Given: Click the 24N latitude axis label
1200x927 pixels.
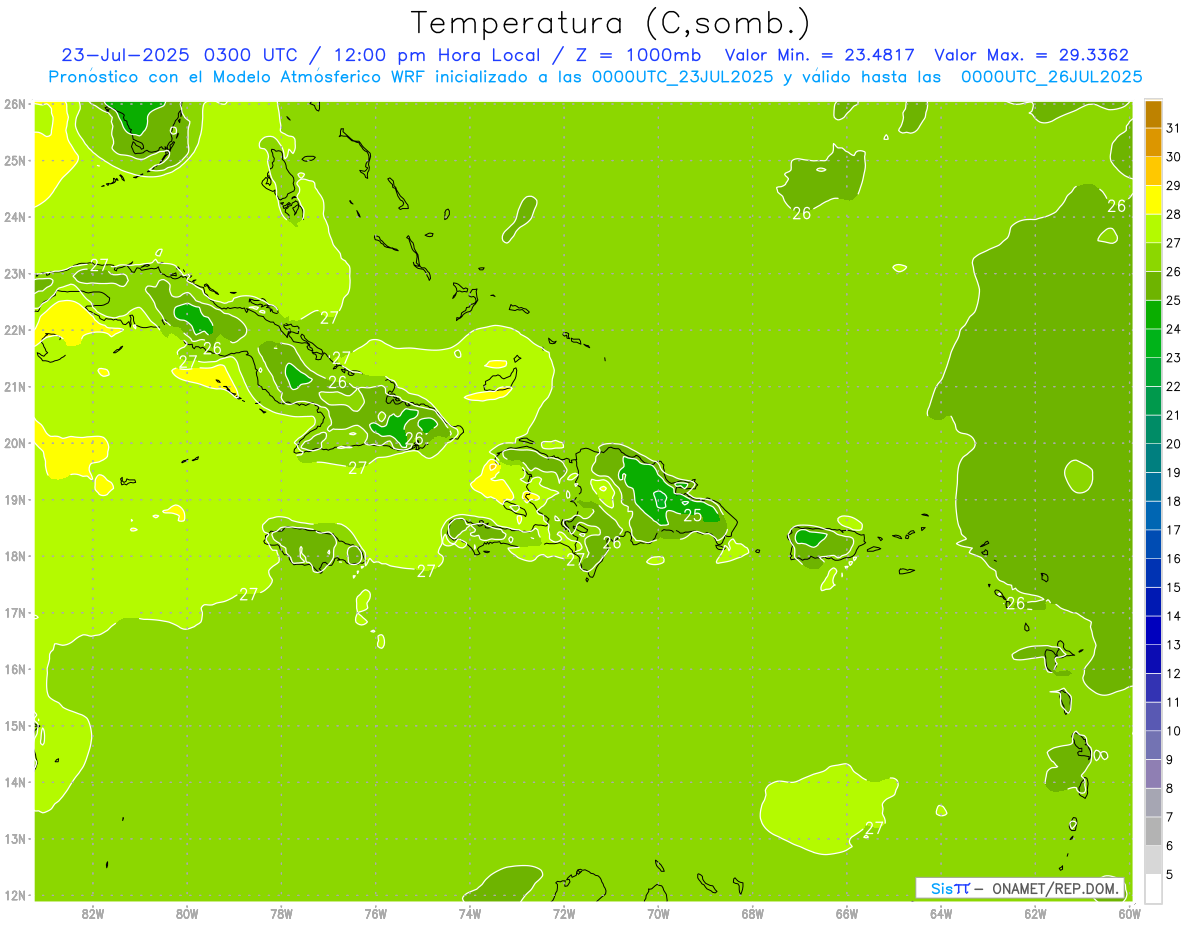Looking at the screenshot, I should point(14,217).
